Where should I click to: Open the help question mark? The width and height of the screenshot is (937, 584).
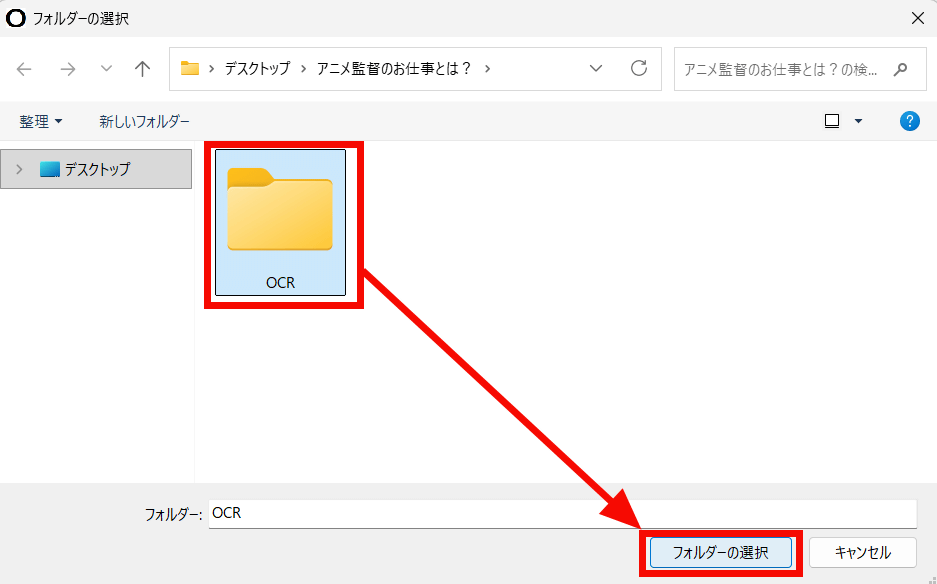tap(910, 121)
